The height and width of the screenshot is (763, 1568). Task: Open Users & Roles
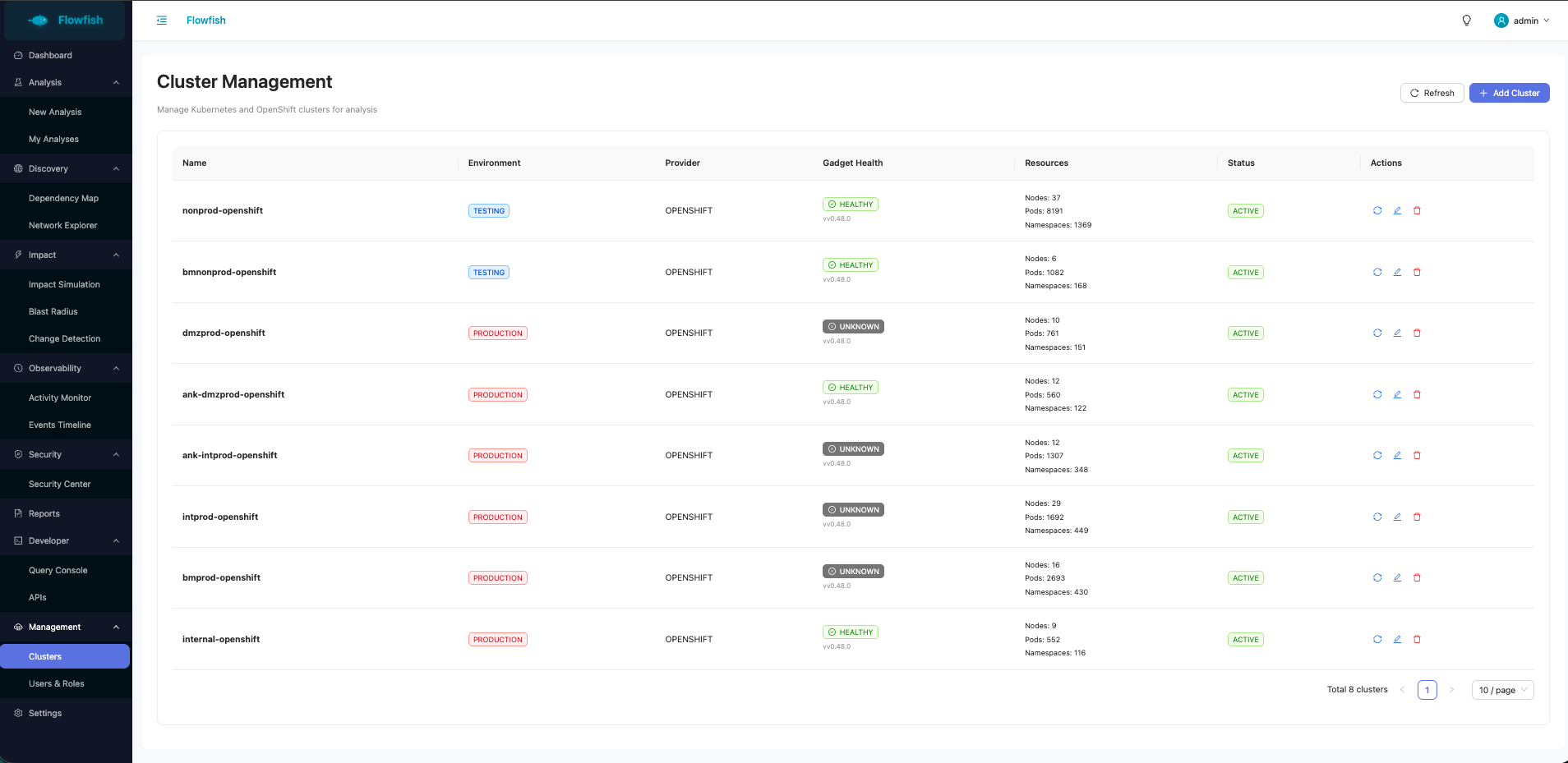66,683
